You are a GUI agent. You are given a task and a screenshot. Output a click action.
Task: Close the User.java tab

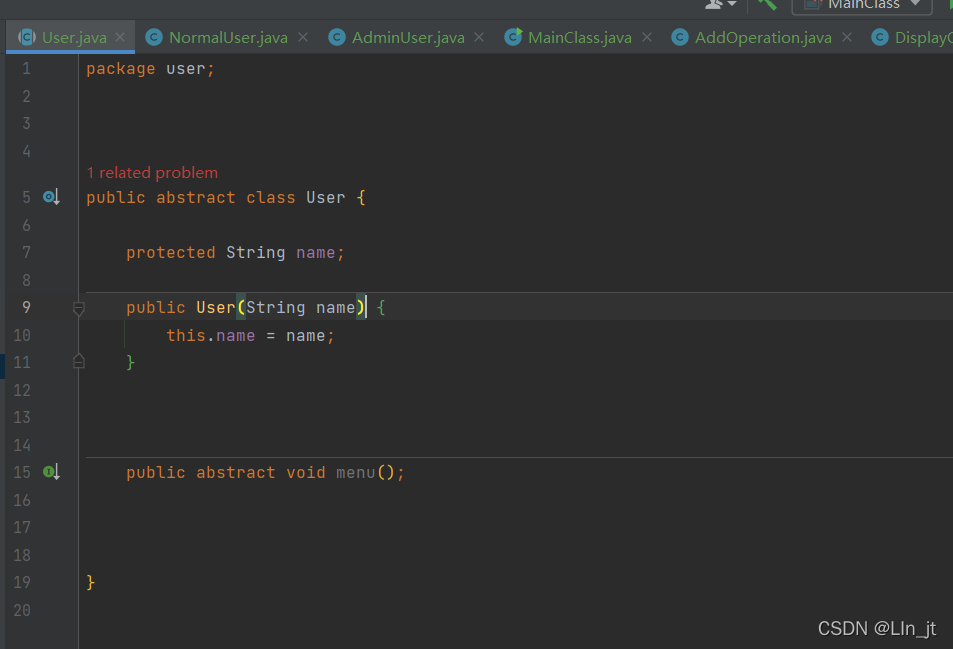pyautogui.click(x=120, y=38)
